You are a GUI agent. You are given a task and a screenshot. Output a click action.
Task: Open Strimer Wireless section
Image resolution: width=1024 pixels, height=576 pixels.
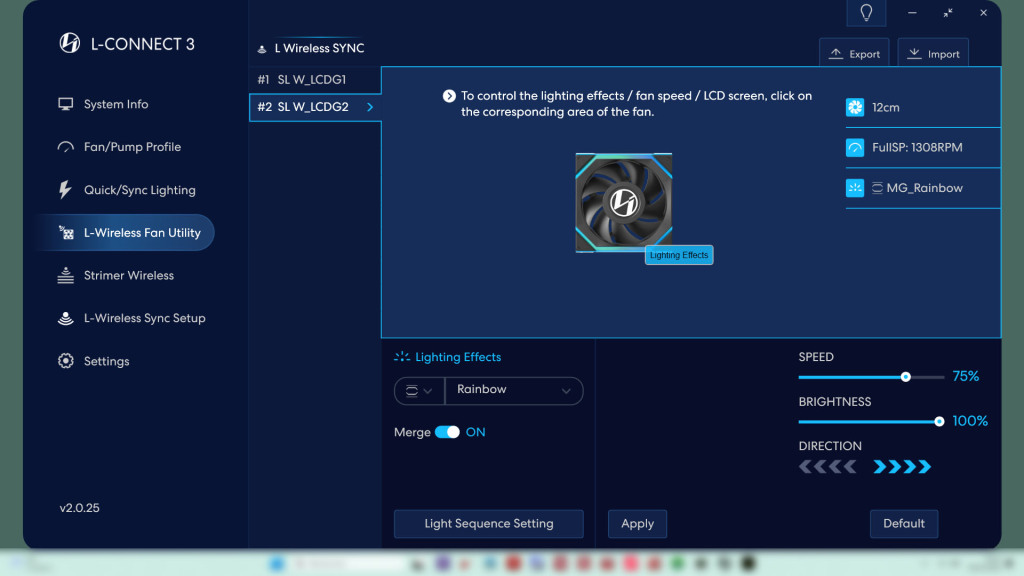(128, 276)
